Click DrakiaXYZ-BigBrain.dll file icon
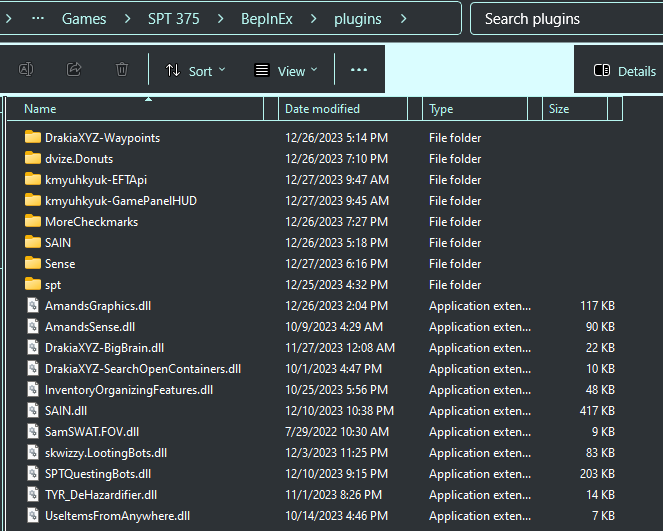Image resolution: width=663 pixels, height=531 pixels. (33, 348)
